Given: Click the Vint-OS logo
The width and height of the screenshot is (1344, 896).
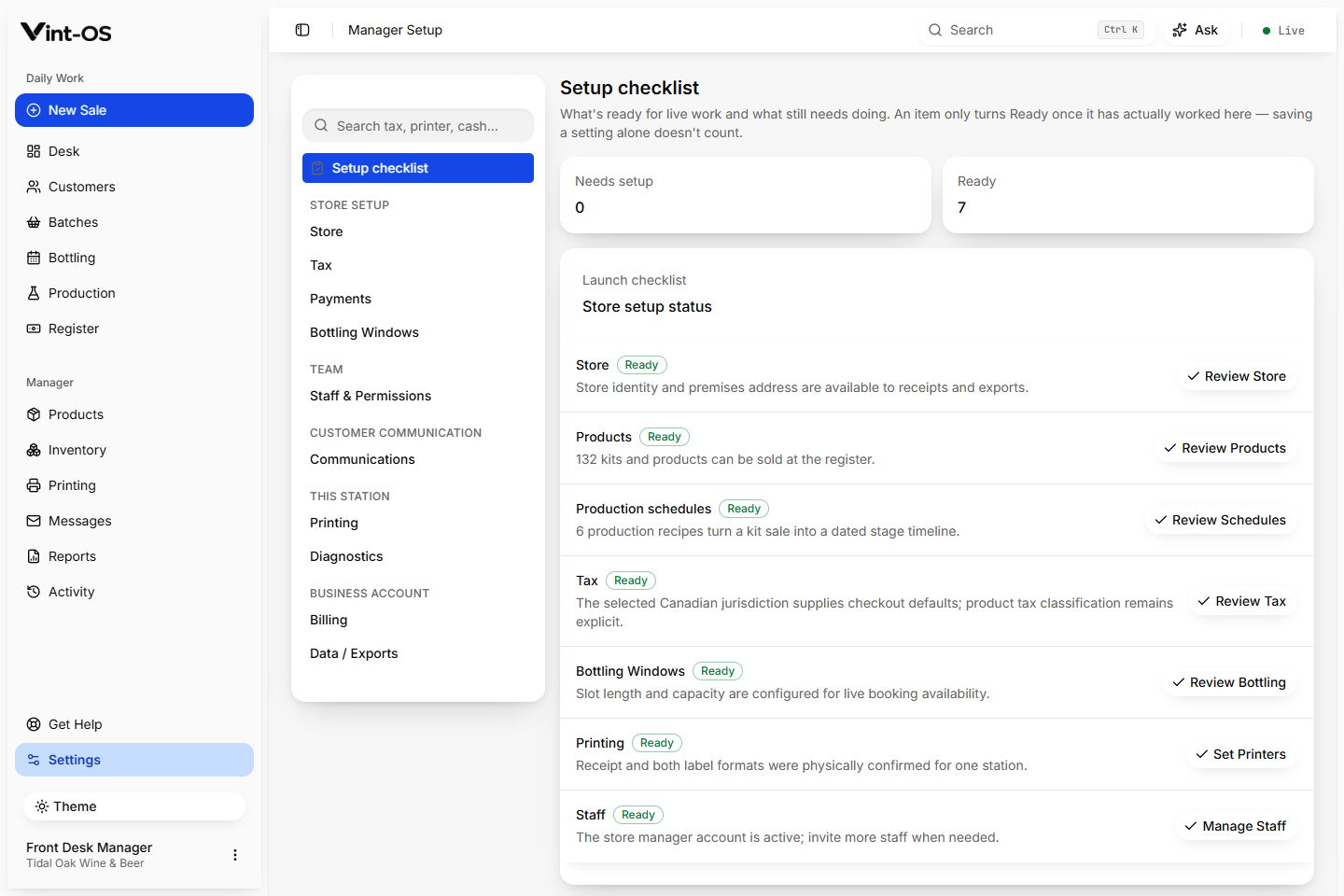Looking at the screenshot, I should click(x=66, y=33).
